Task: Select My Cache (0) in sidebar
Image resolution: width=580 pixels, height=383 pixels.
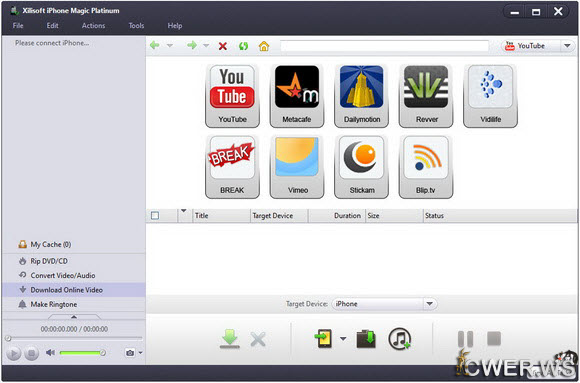Action: click(74, 244)
